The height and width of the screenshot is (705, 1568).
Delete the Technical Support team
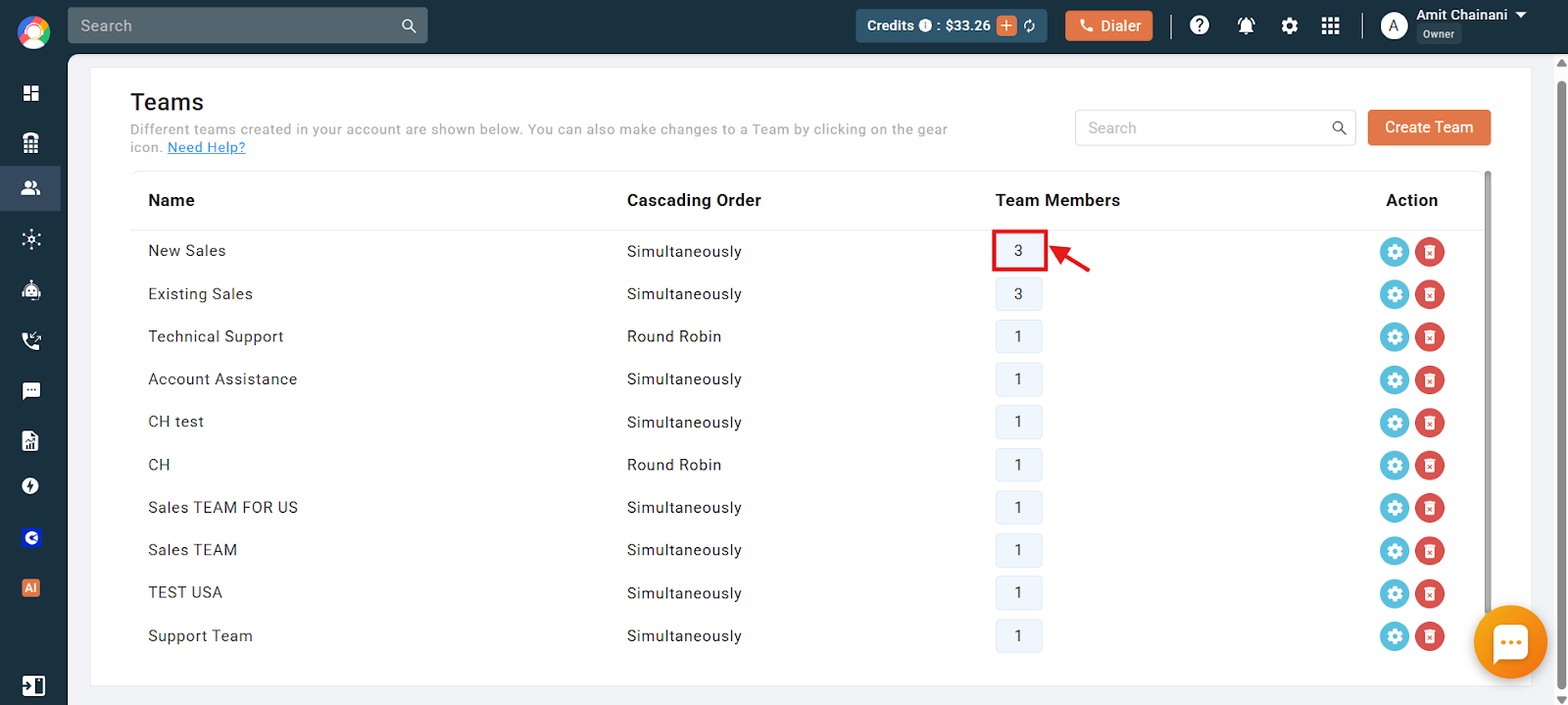1430,337
